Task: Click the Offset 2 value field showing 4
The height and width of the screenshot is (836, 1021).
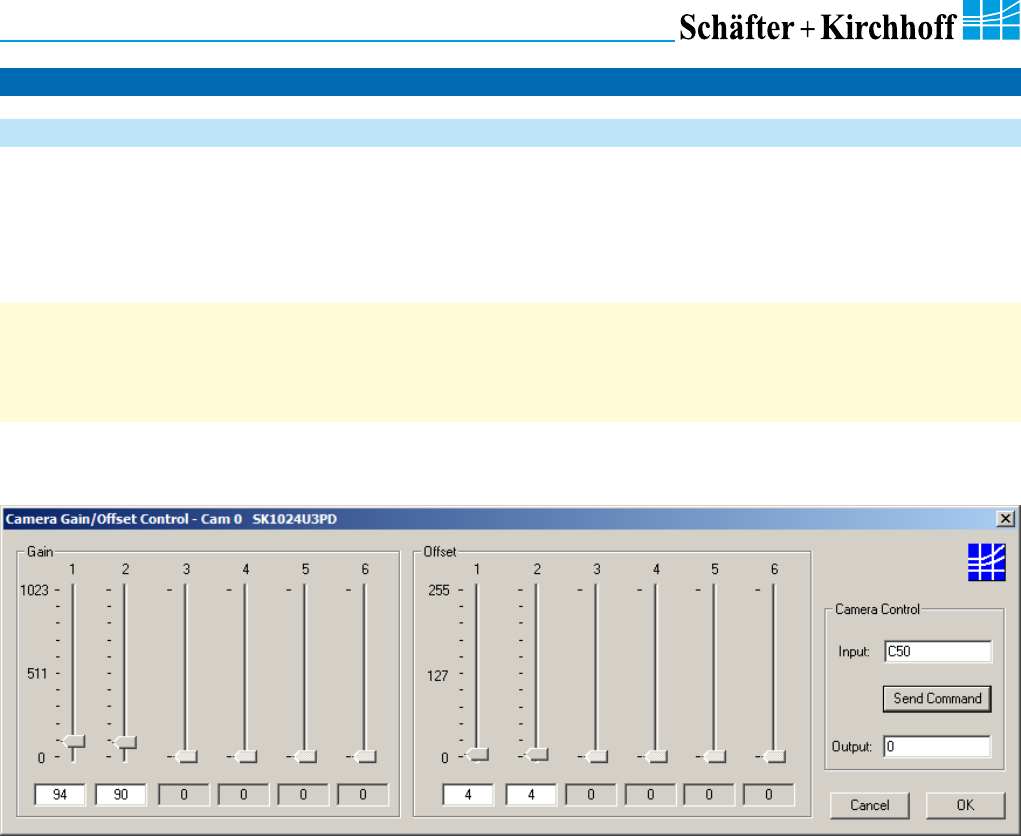Action: point(531,794)
